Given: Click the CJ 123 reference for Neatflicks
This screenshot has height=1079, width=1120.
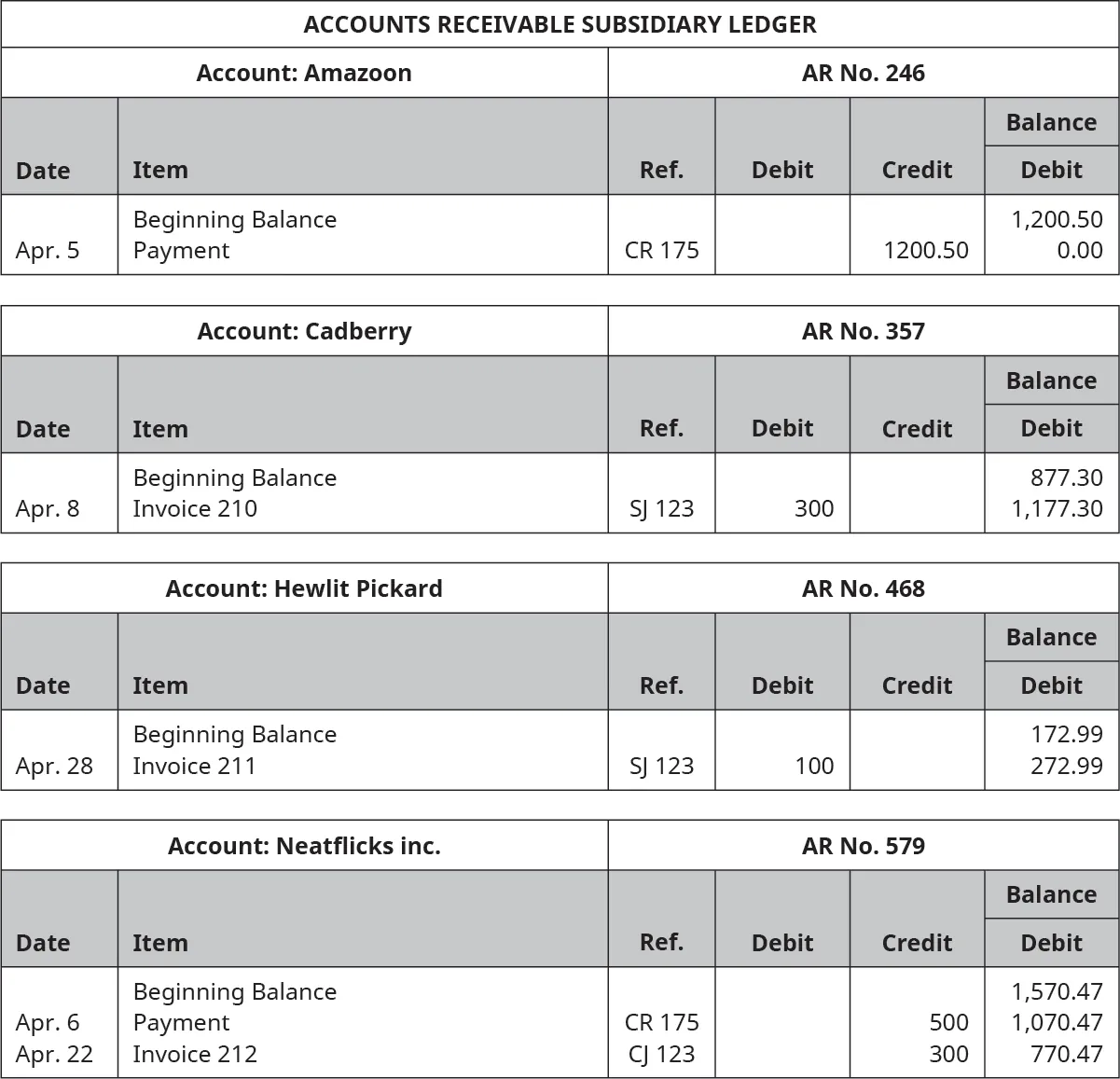Looking at the screenshot, I should click(x=661, y=1054).
